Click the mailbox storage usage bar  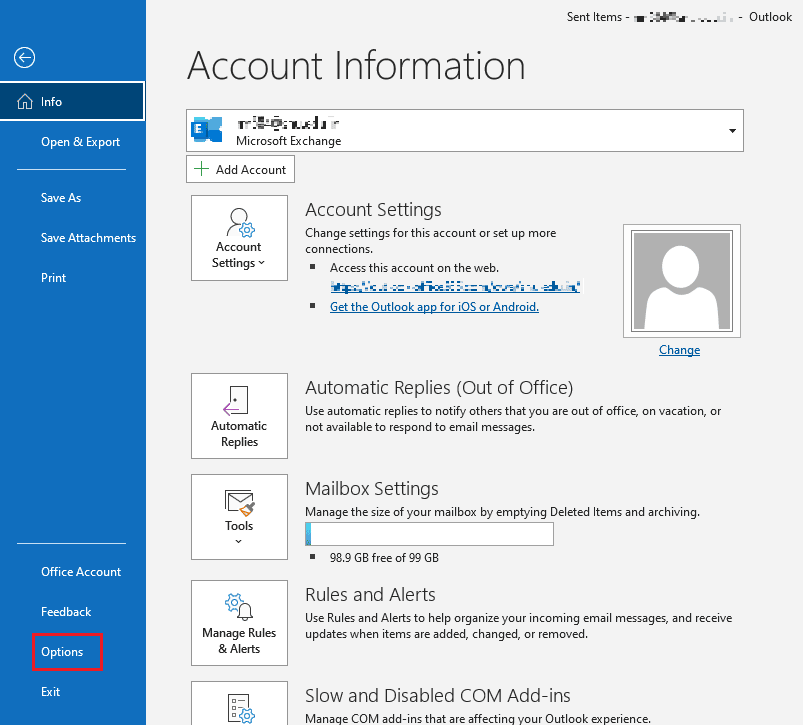pos(429,533)
